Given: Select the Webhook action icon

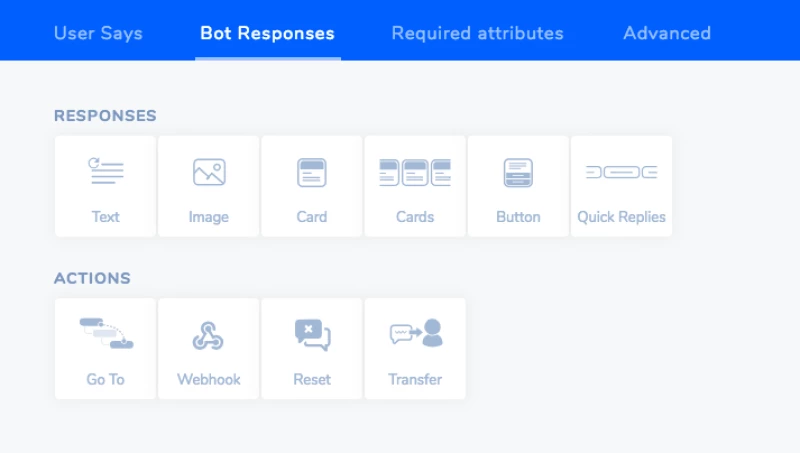Looking at the screenshot, I should [209, 336].
